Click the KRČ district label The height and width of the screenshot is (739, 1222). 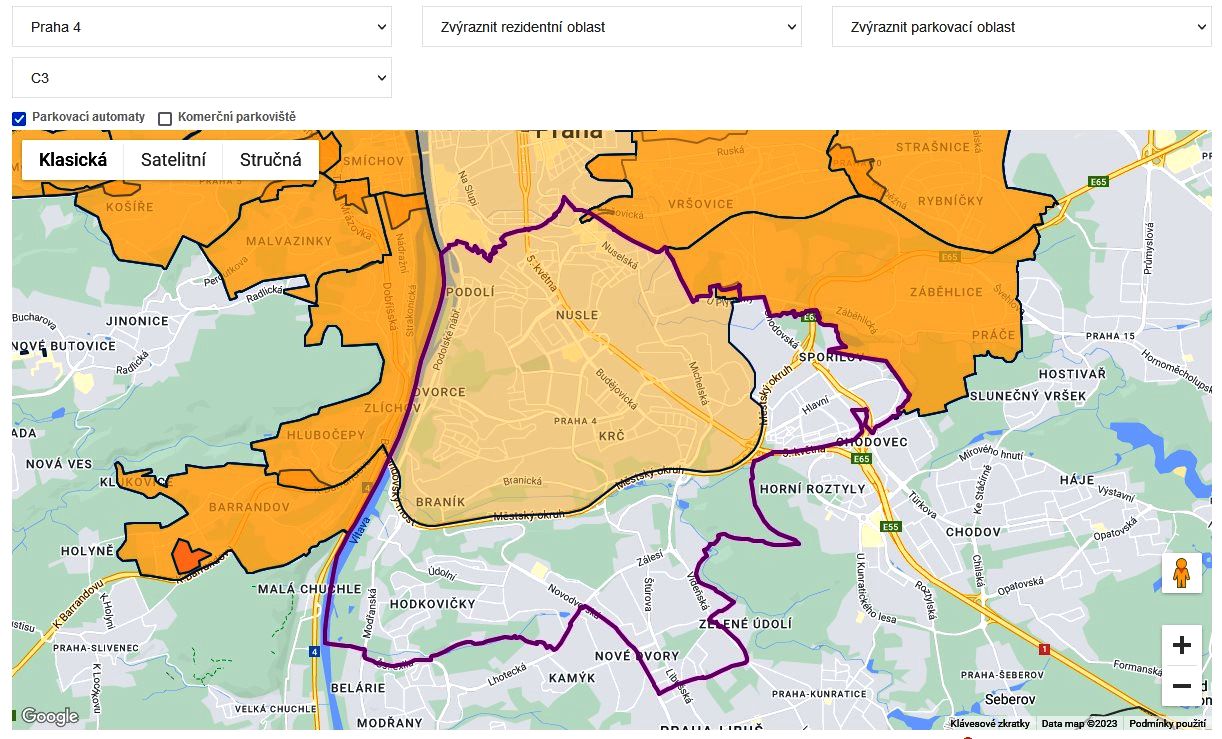pos(612,437)
